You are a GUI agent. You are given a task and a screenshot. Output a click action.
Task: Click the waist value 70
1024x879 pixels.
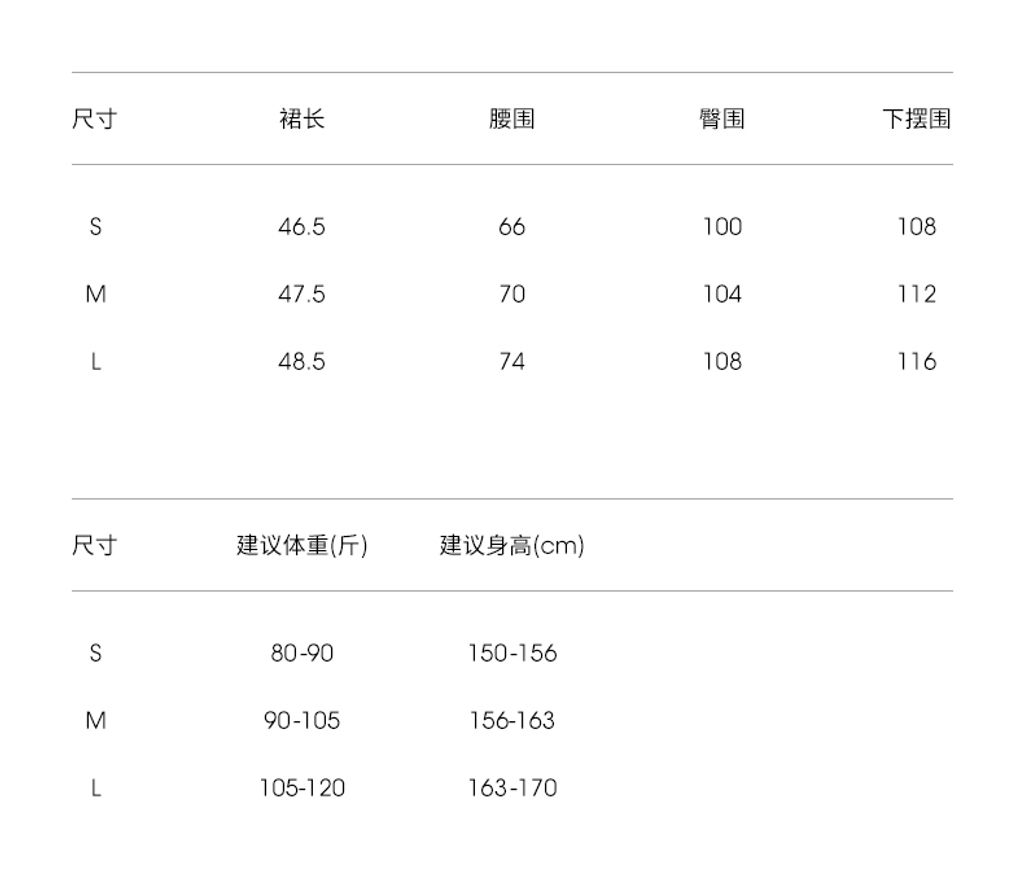[512, 294]
